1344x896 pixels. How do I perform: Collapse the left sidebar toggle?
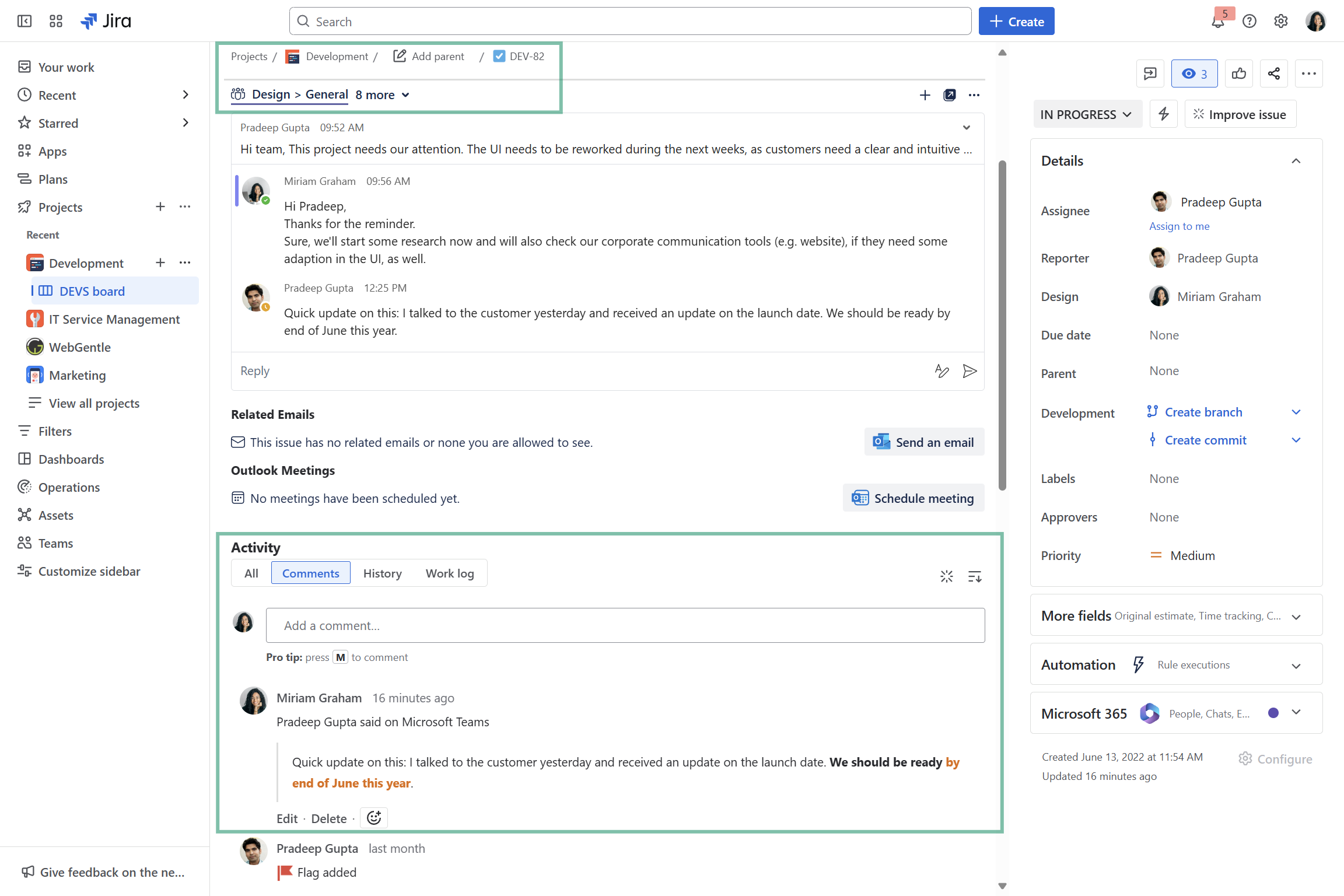(x=24, y=22)
